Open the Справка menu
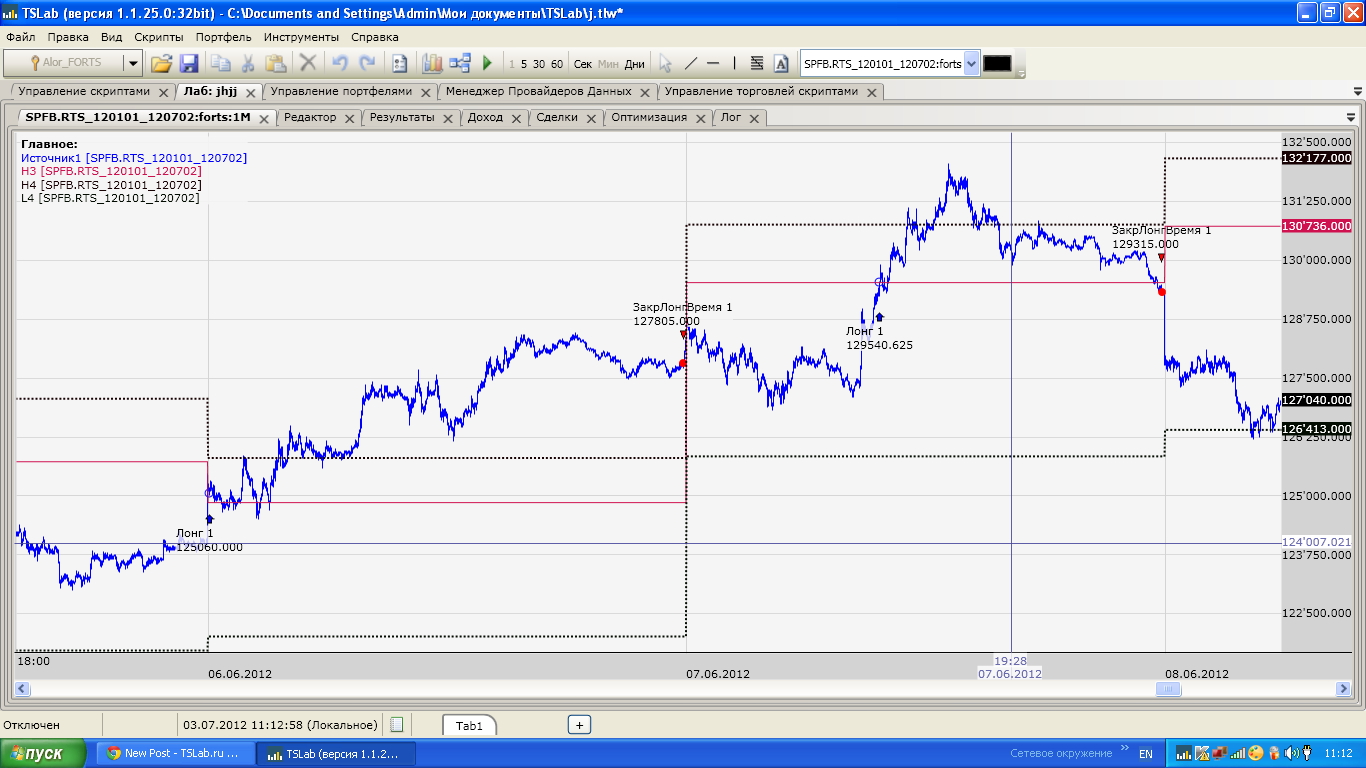The height and width of the screenshot is (768, 1366). (375, 37)
